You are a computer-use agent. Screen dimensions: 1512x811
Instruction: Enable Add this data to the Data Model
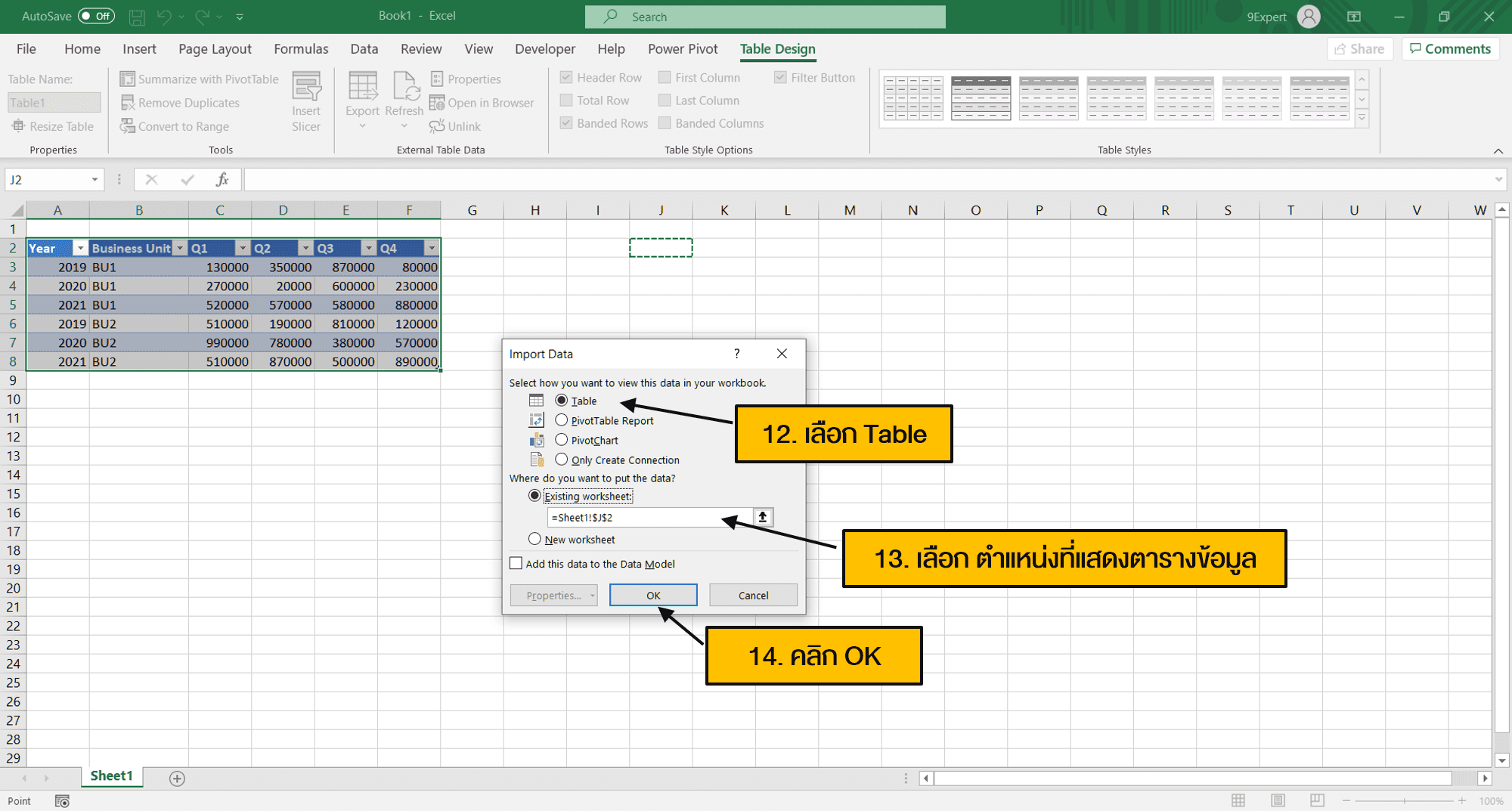click(x=516, y=563)
